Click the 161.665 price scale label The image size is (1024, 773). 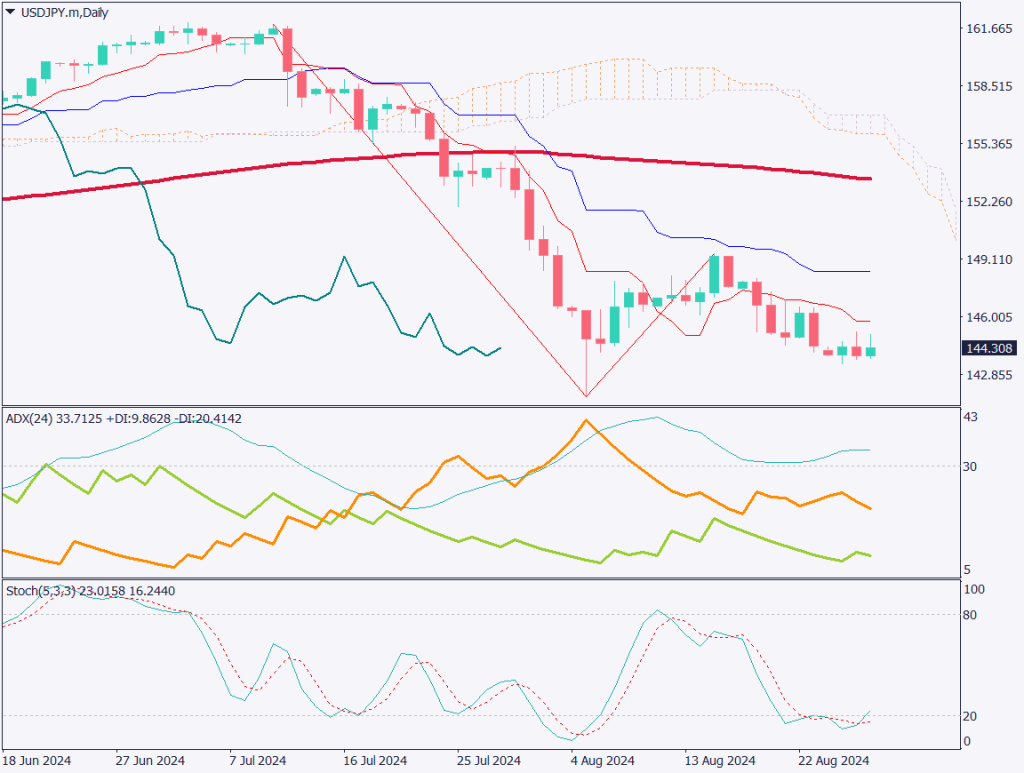(987, 29)
